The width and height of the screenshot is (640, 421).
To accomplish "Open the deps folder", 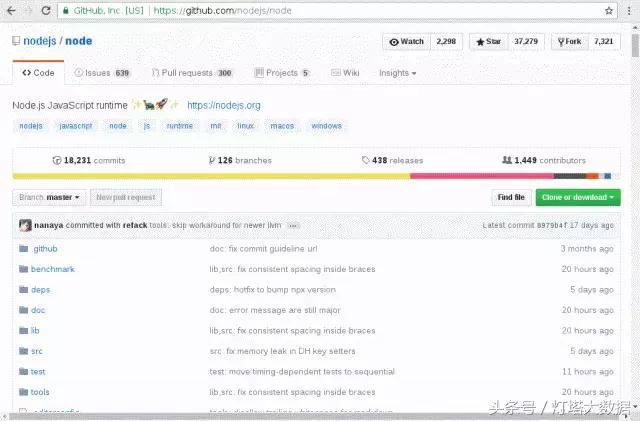I will (40, 290).
